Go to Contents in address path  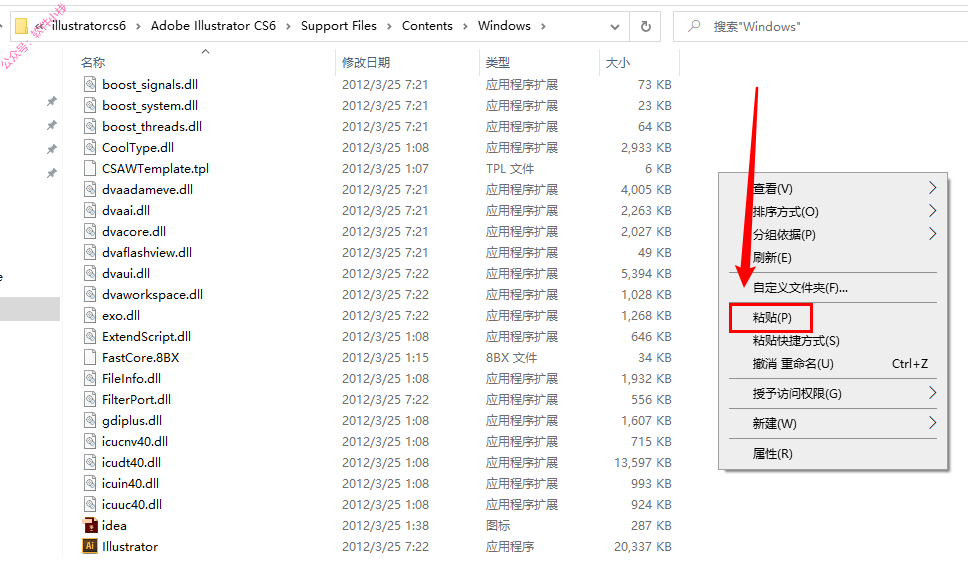[427, 26]
